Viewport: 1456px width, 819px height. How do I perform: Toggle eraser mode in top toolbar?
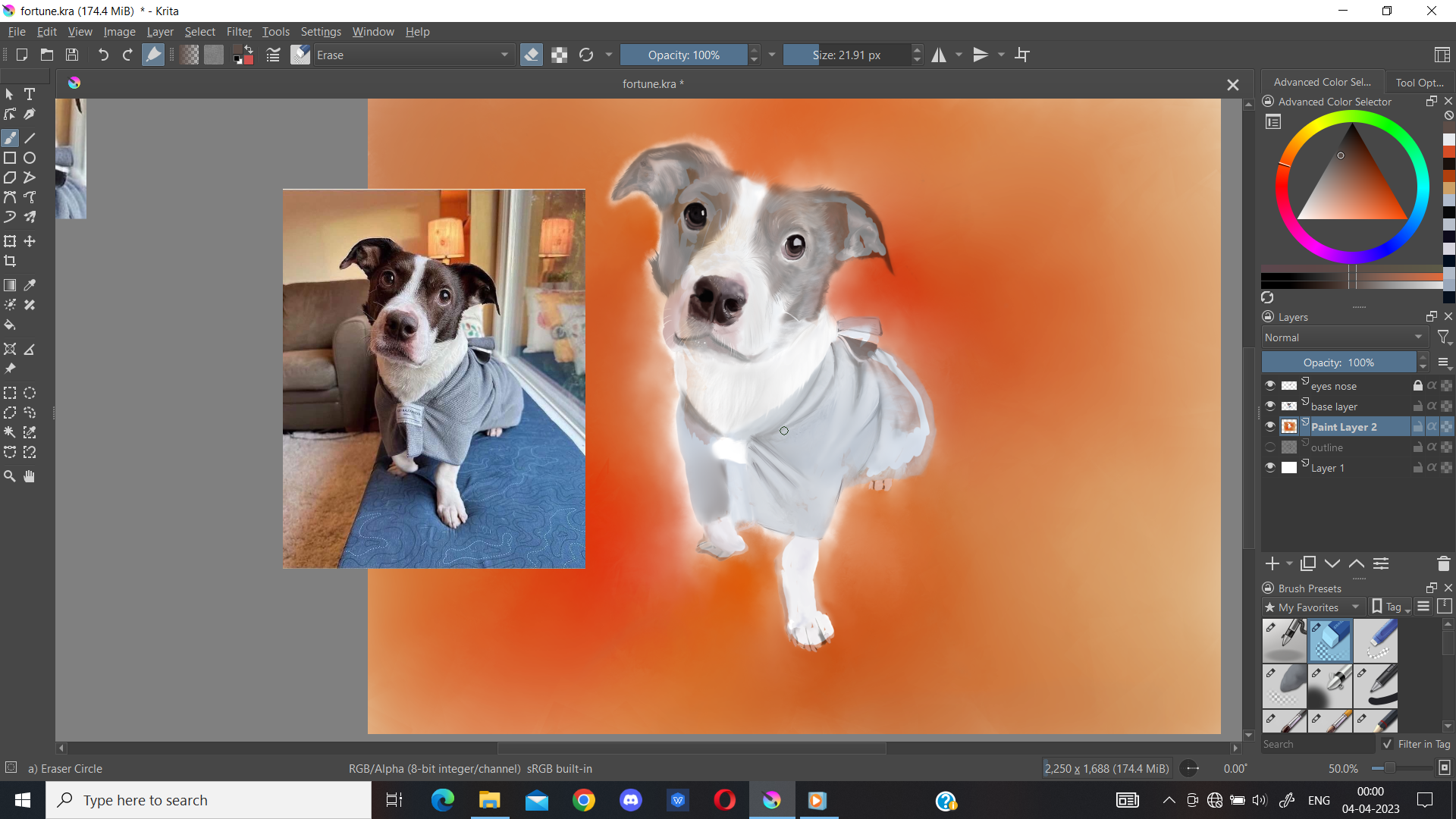(x=532, y=55)
